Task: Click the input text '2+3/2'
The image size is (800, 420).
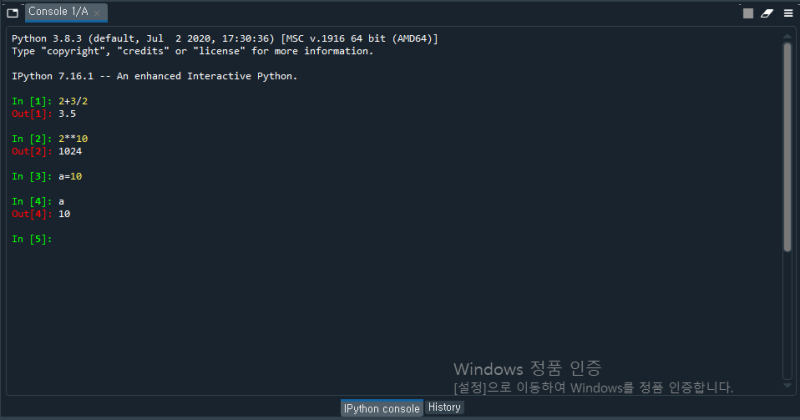Action: tap(73, 101)
